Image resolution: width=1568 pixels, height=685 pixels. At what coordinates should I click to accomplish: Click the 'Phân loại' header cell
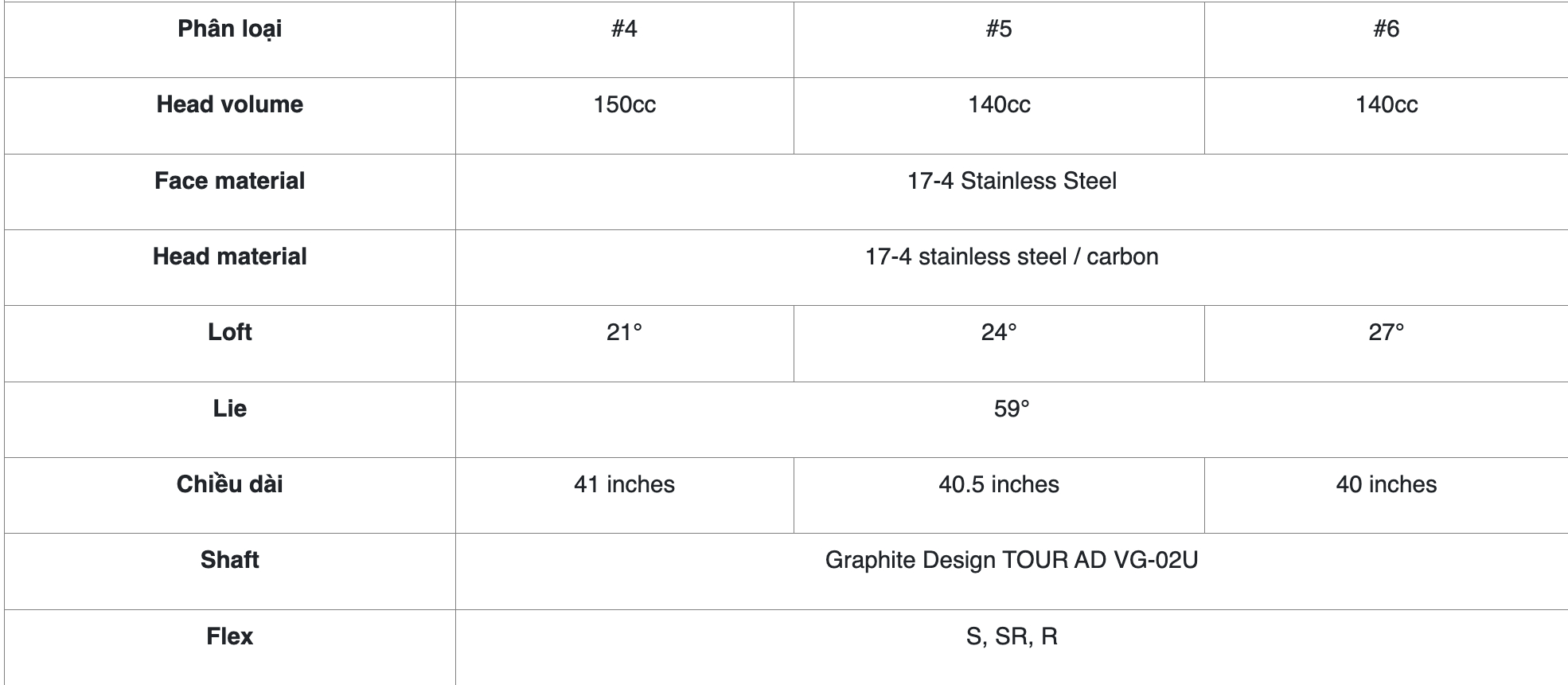pos(230,39)
